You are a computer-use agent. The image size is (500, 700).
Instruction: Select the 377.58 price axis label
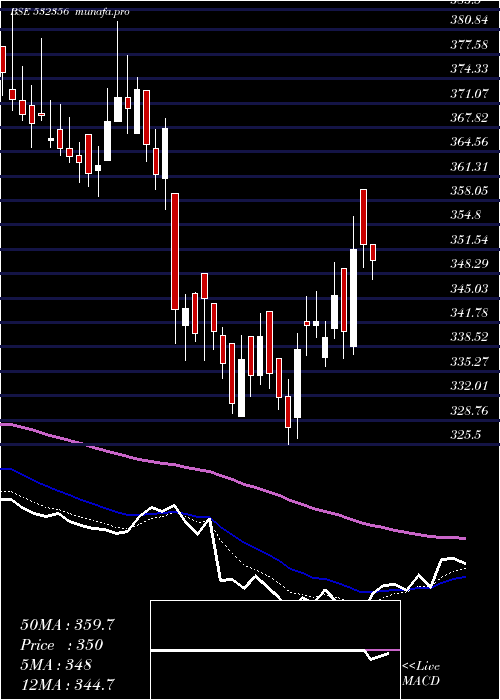[468, 45]
